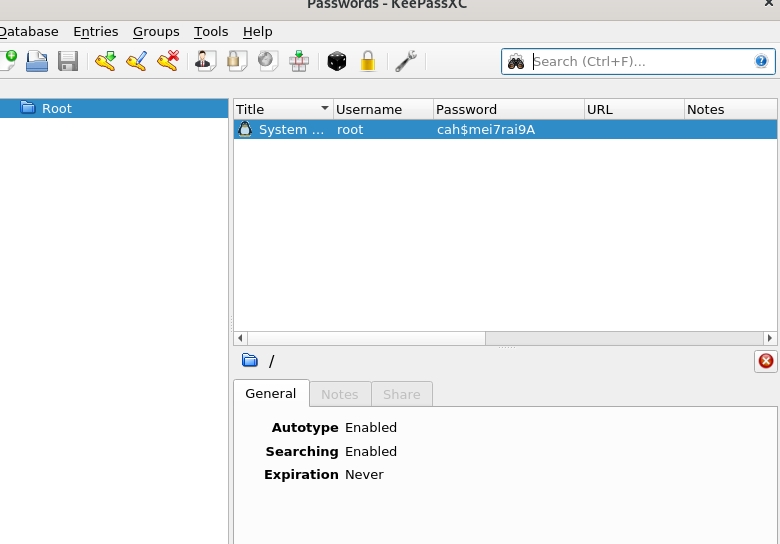Edit the entry using key-and-pencil icon
This screenshot has height=544, width=780.
coord(136,61)
